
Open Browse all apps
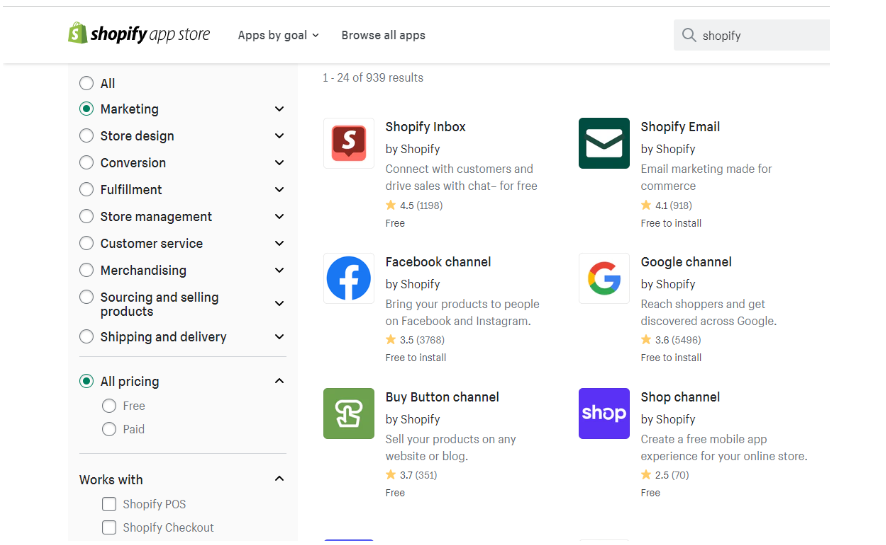pos(383,35)
